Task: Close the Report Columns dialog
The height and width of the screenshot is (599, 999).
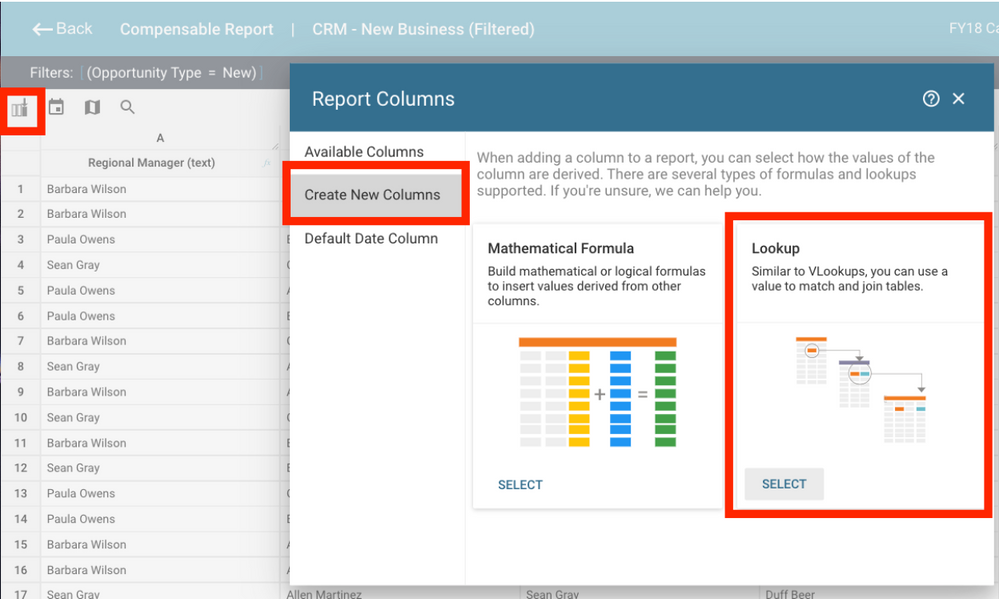Action: [x=958, y=98]
